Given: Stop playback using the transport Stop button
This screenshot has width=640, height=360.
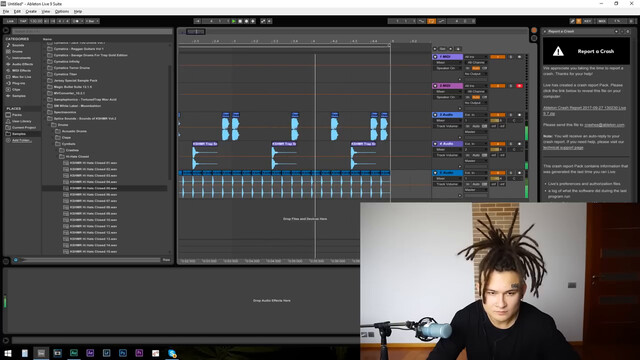Looking at the screenshot, I should coord(240,21).
